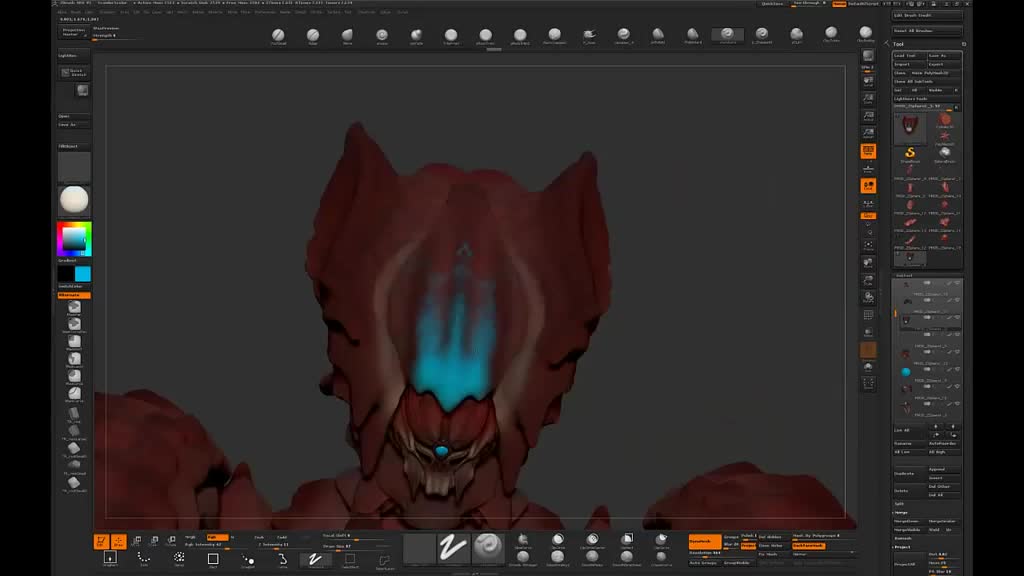Select the Cylinder3D tool thumbnail
The height and width of the screenshot is (576, 1024).
pyautogui.click(x=944, y=121)
